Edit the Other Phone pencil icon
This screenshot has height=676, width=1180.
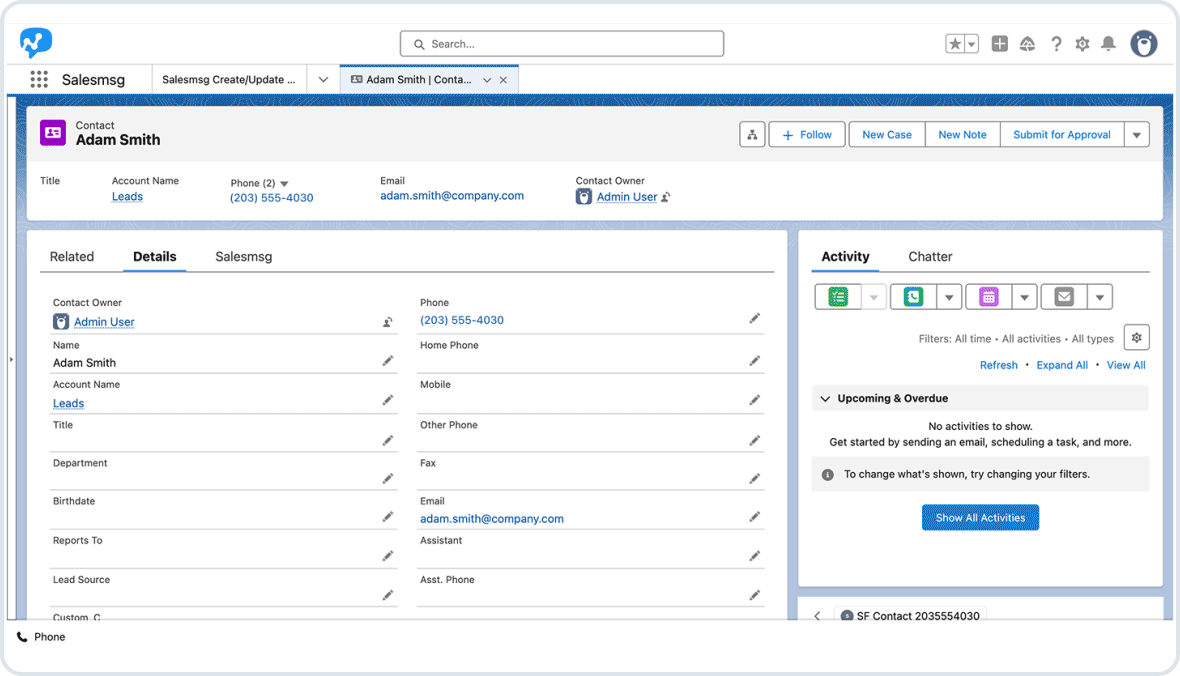[x=755, y=440]
